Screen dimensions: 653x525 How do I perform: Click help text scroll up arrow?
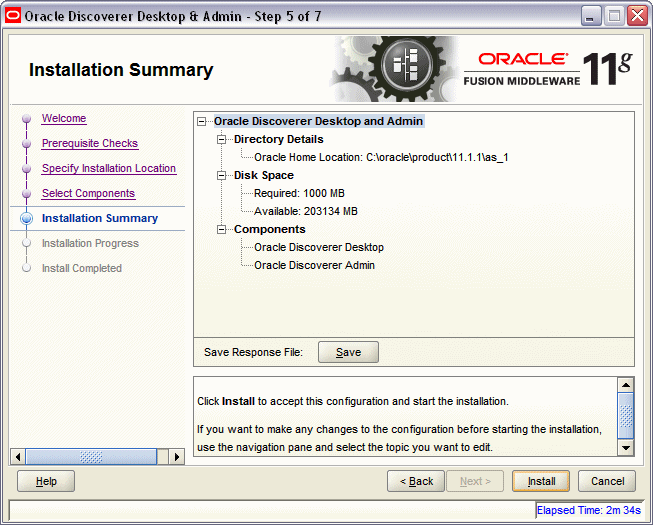click(x=626, y=385)
